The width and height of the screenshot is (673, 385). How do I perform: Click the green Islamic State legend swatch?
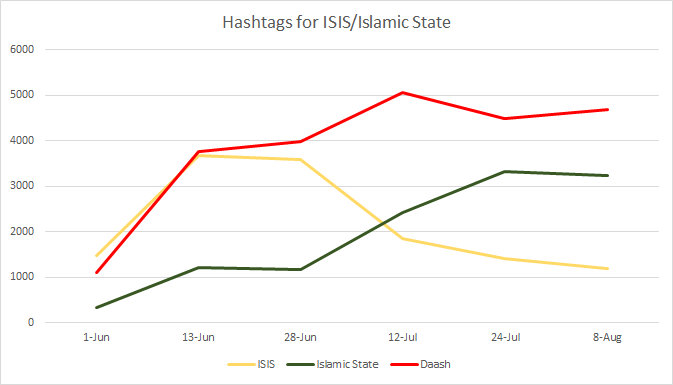[x=300, y=364]
